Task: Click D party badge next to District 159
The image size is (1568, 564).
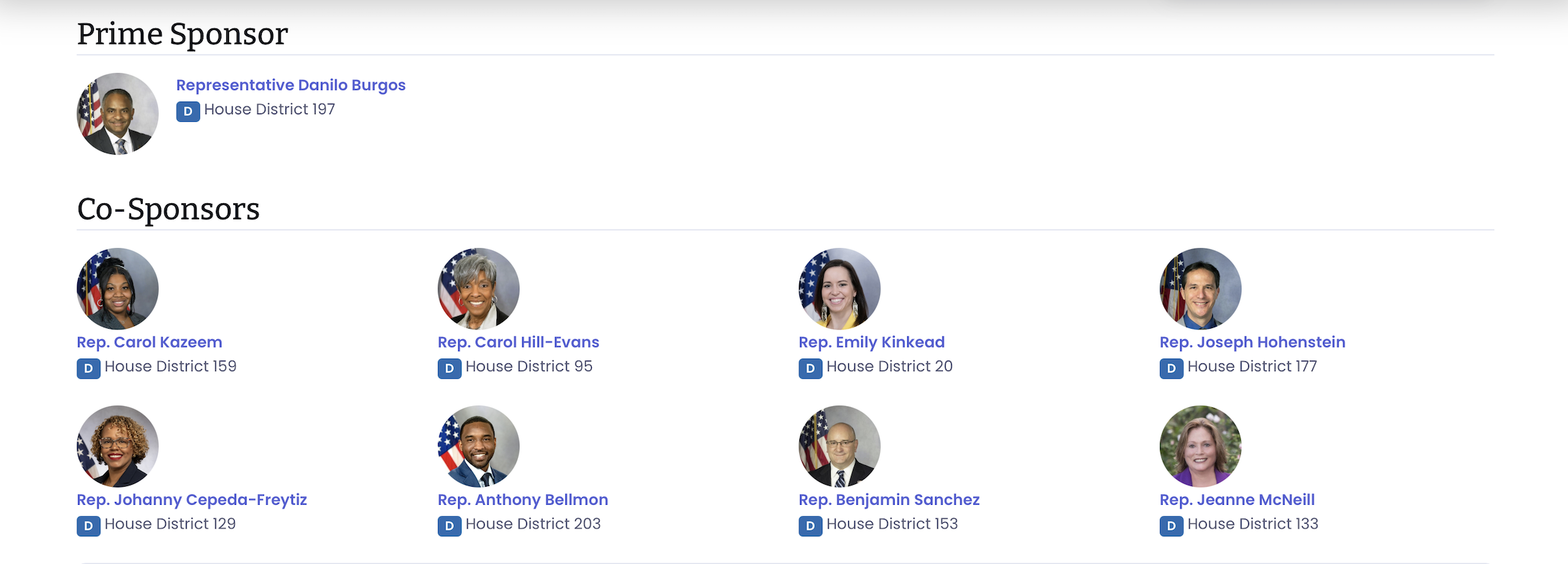Action: click(x=88, y=368)
